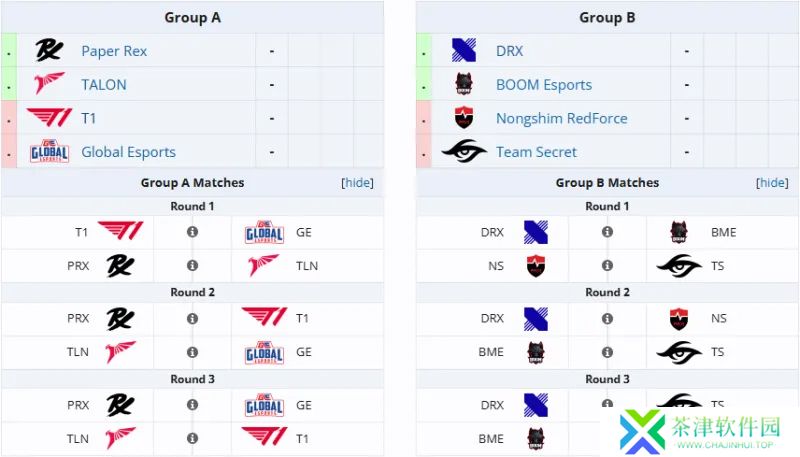Screen dimensions: 800x457
Task: Open match info for PRX vs TLN Round 1
Action: pos(192,266)
